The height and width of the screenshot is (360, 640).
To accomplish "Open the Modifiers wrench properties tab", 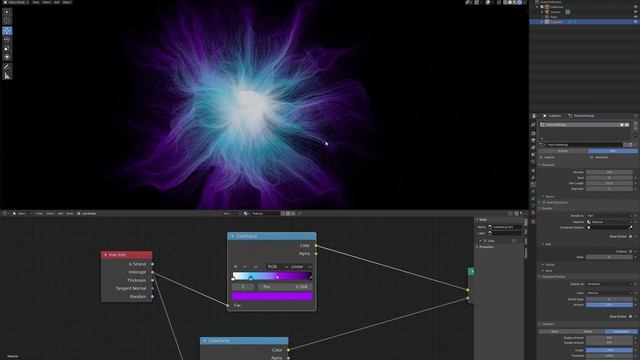I will (x=533, y=178).
